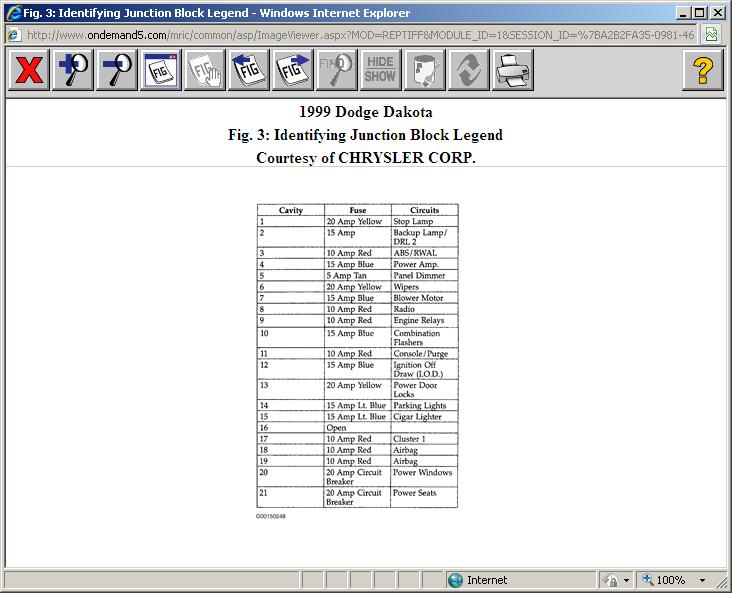
Task: Click the 1999 Dodge Dakota heading
Action: [366, 112]
